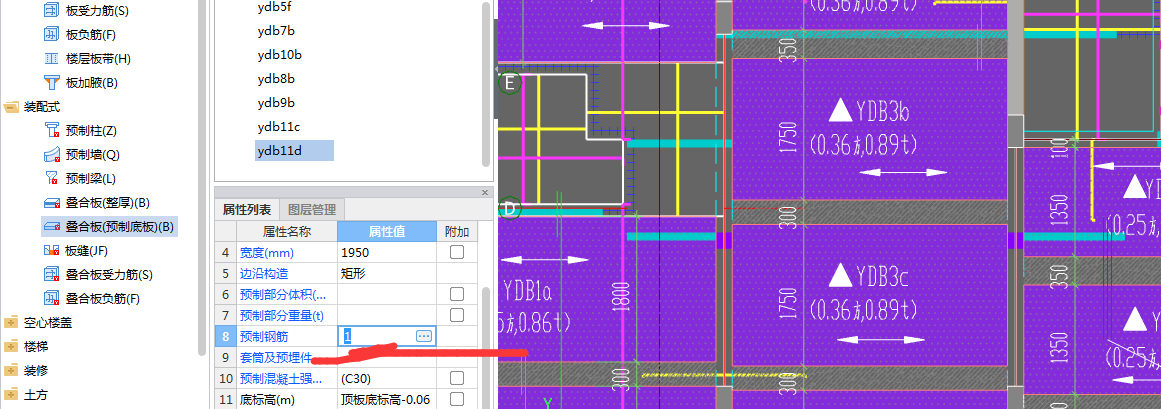Close the properties panel with the X icon

click(485, 192)
